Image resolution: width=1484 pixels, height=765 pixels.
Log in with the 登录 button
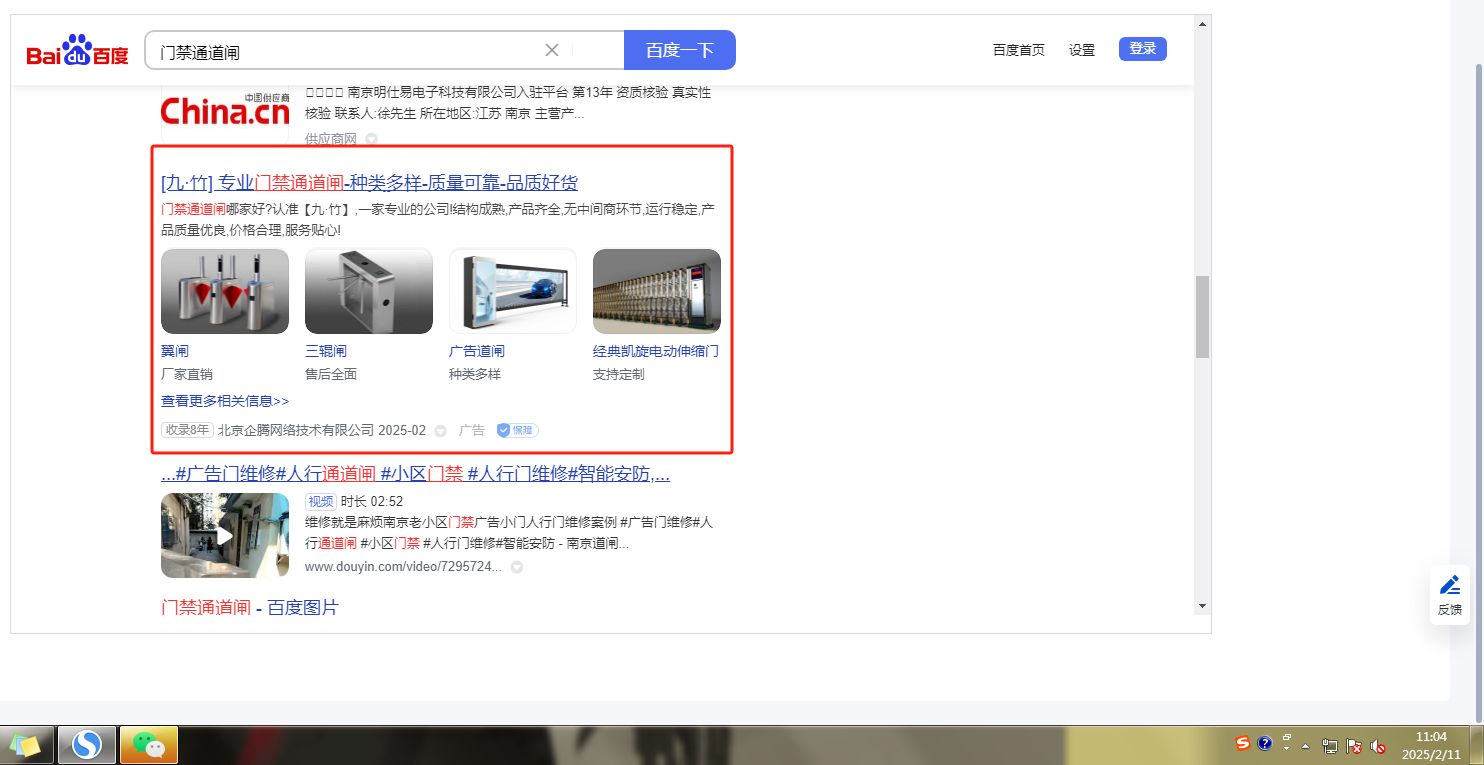(x=1143, y=49)
